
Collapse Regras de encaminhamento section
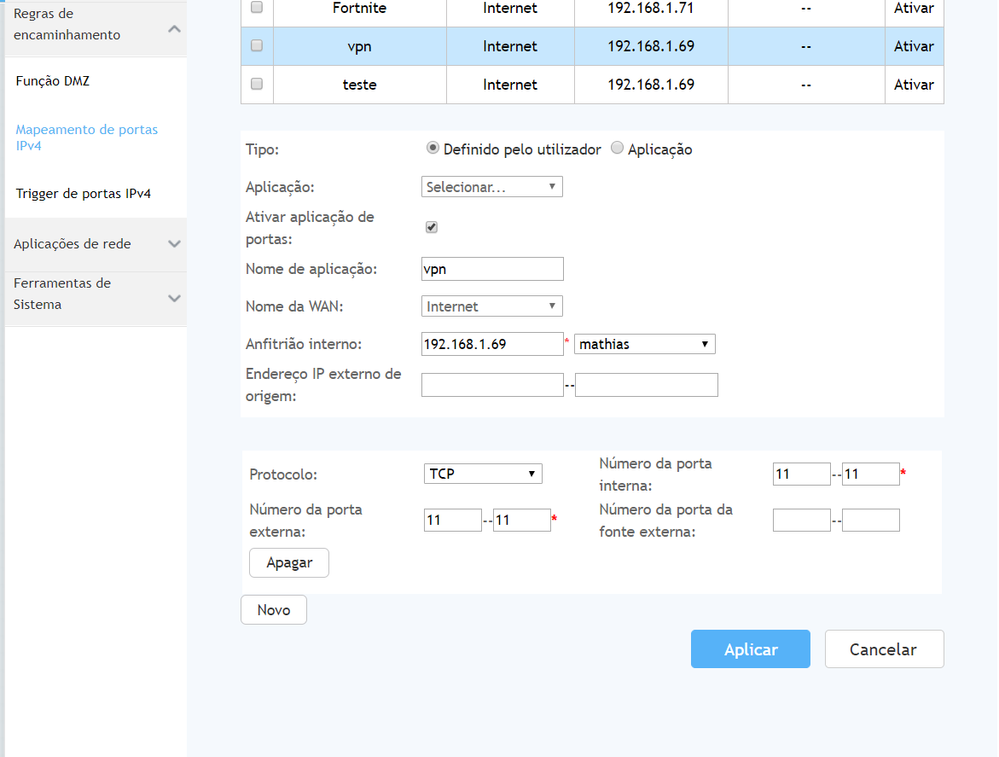pos(174,29)
